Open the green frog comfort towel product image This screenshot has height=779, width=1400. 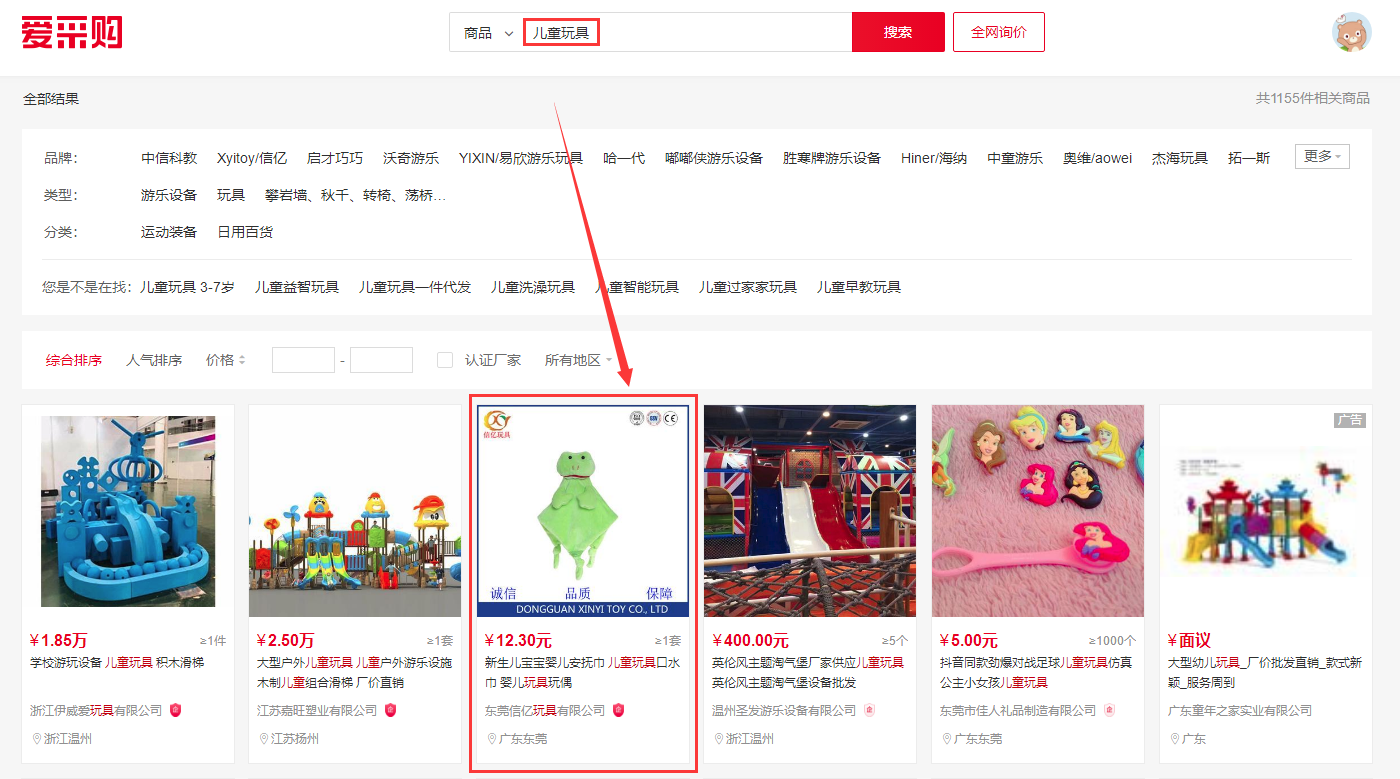point(583,511)
